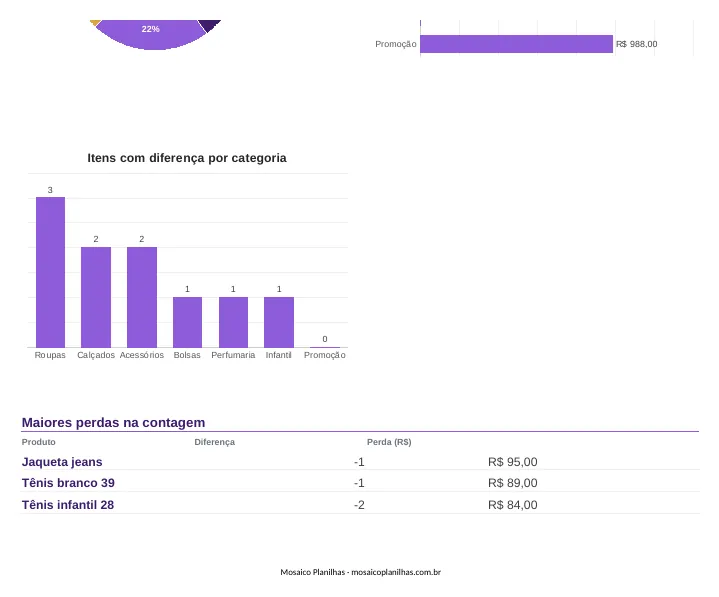Select the Tênis infantil 28 product row
The image size is (719, 597).
pos(360,505)
